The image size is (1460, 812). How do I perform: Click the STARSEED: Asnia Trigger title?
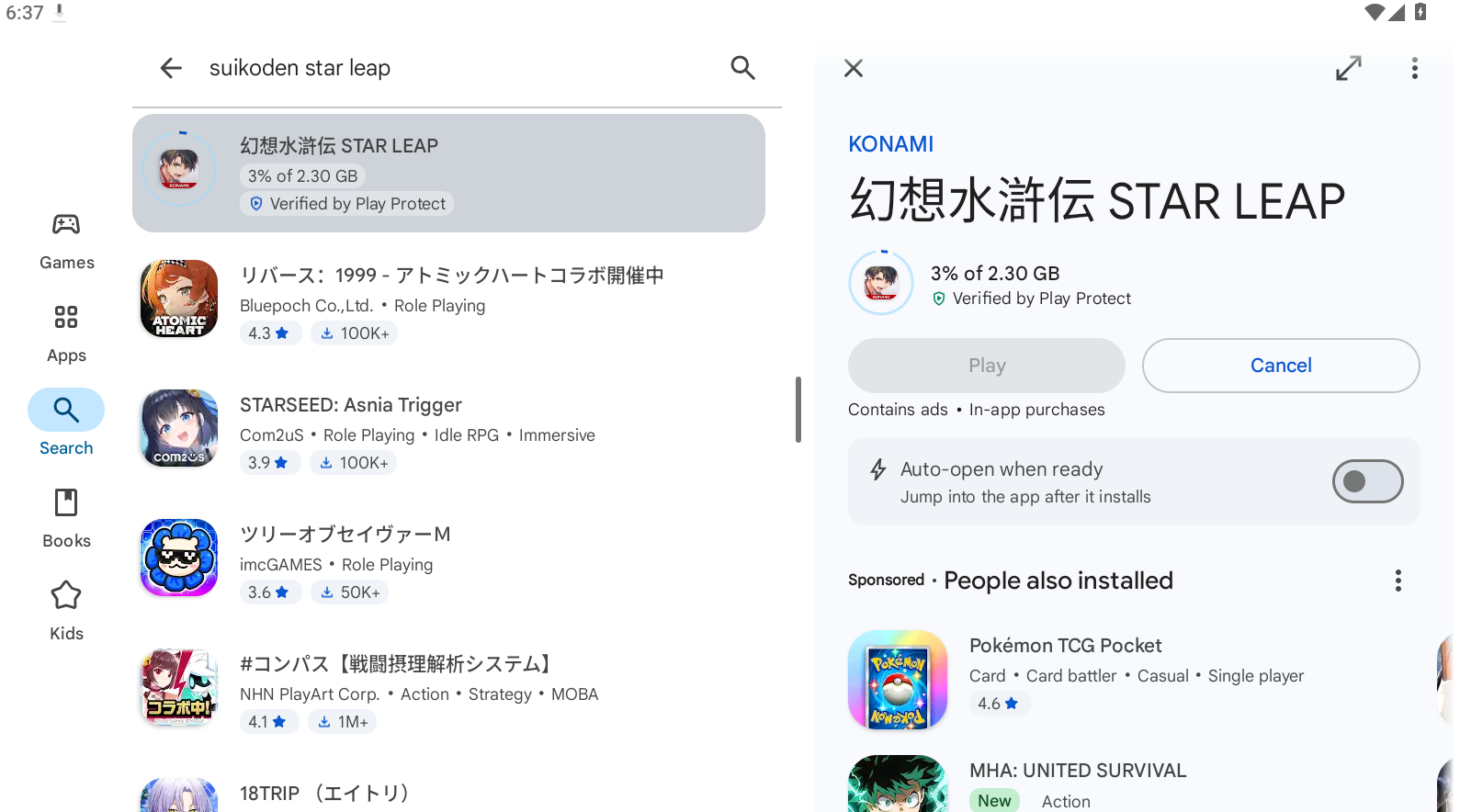351,405
